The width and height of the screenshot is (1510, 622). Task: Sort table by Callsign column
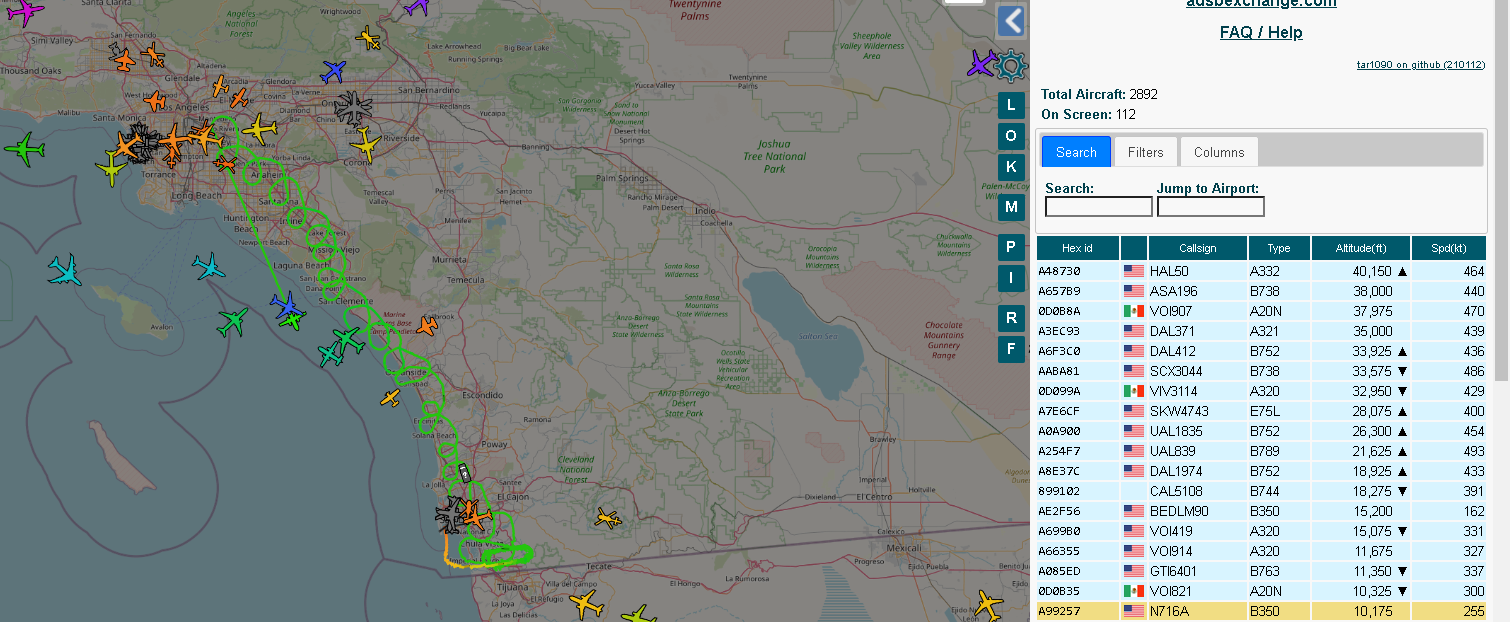1198,248
